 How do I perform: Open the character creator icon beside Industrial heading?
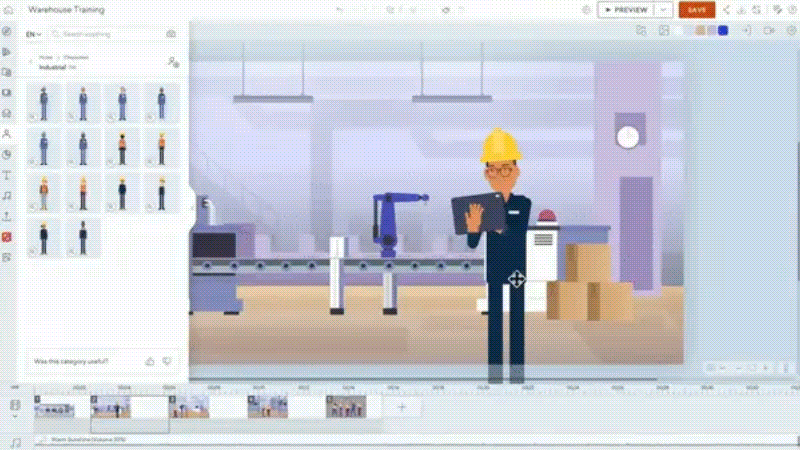tap(173, 62)
